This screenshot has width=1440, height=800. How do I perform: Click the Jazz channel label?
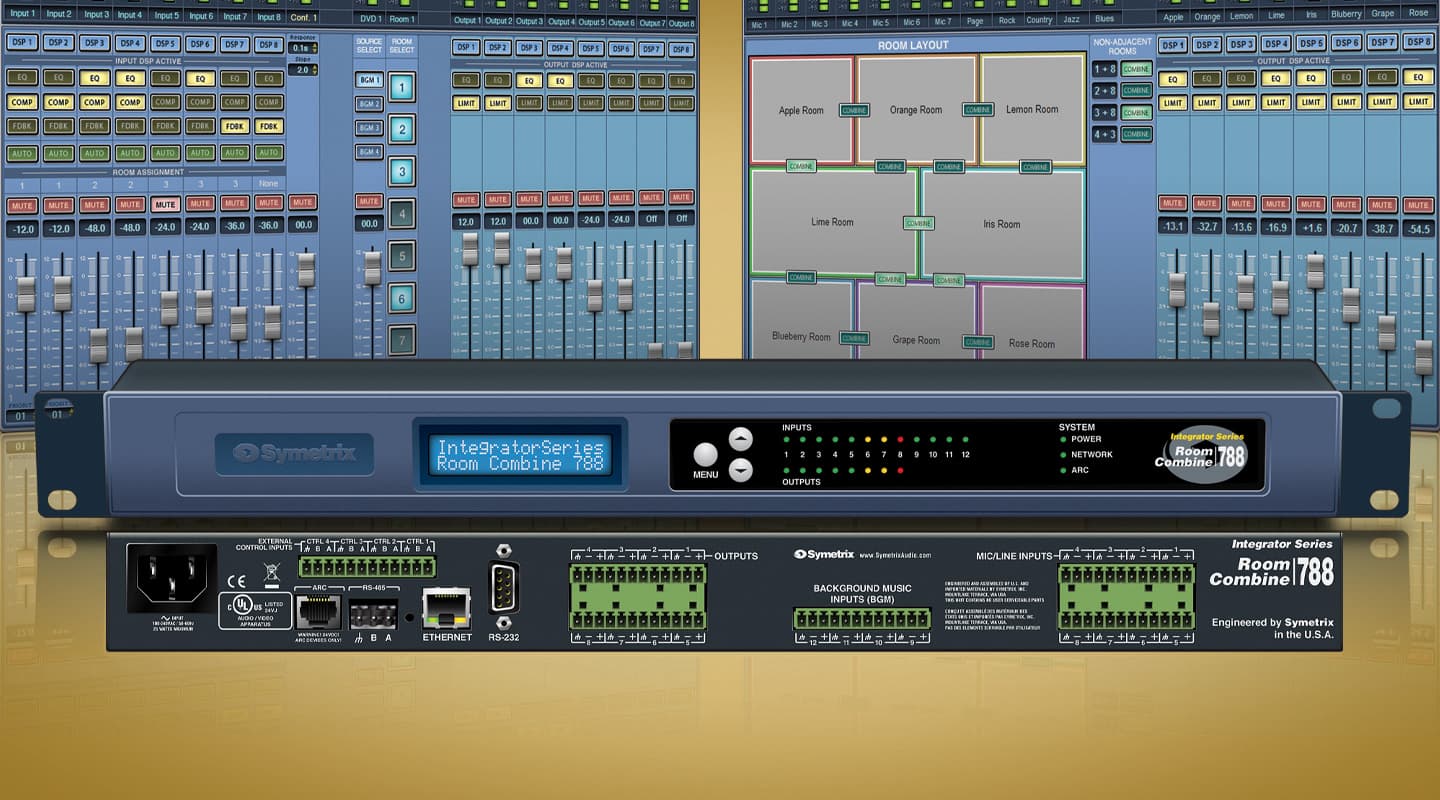pyautogui.click(x=1072, y=19)
